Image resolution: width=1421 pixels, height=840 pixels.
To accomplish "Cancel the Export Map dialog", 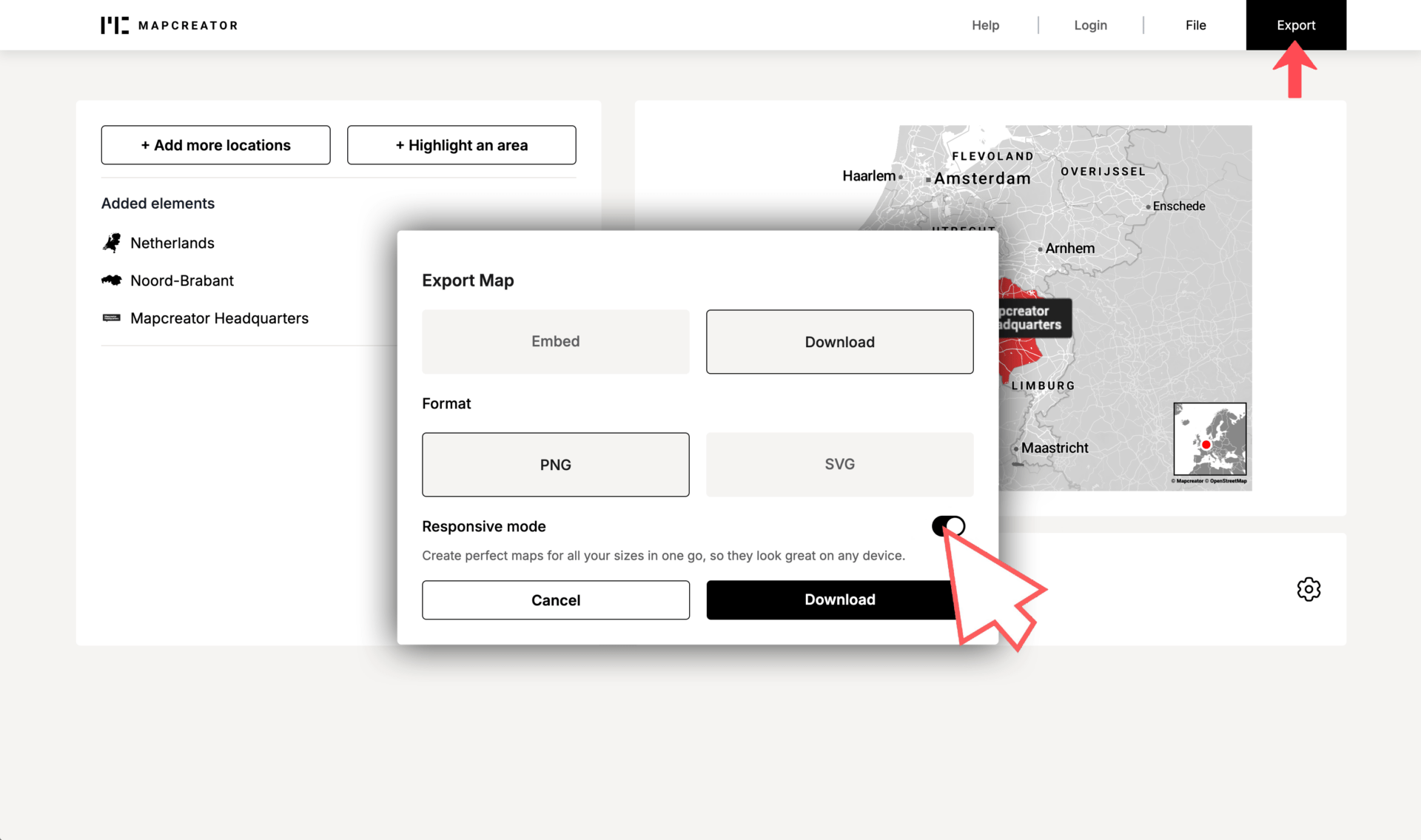I will pos(555,599).
